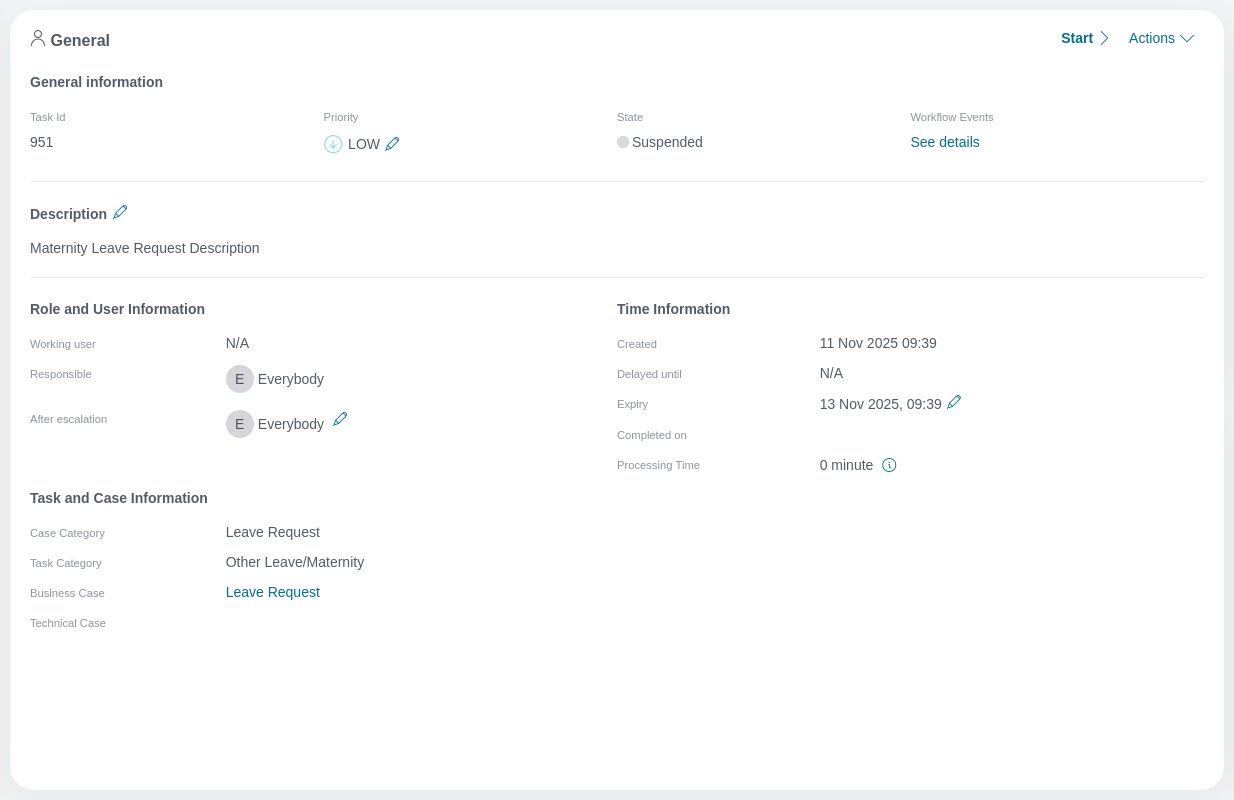
Task: Click the Expiry value 13 Nov 2025, 09:39
Action: (x=881, y=404)
